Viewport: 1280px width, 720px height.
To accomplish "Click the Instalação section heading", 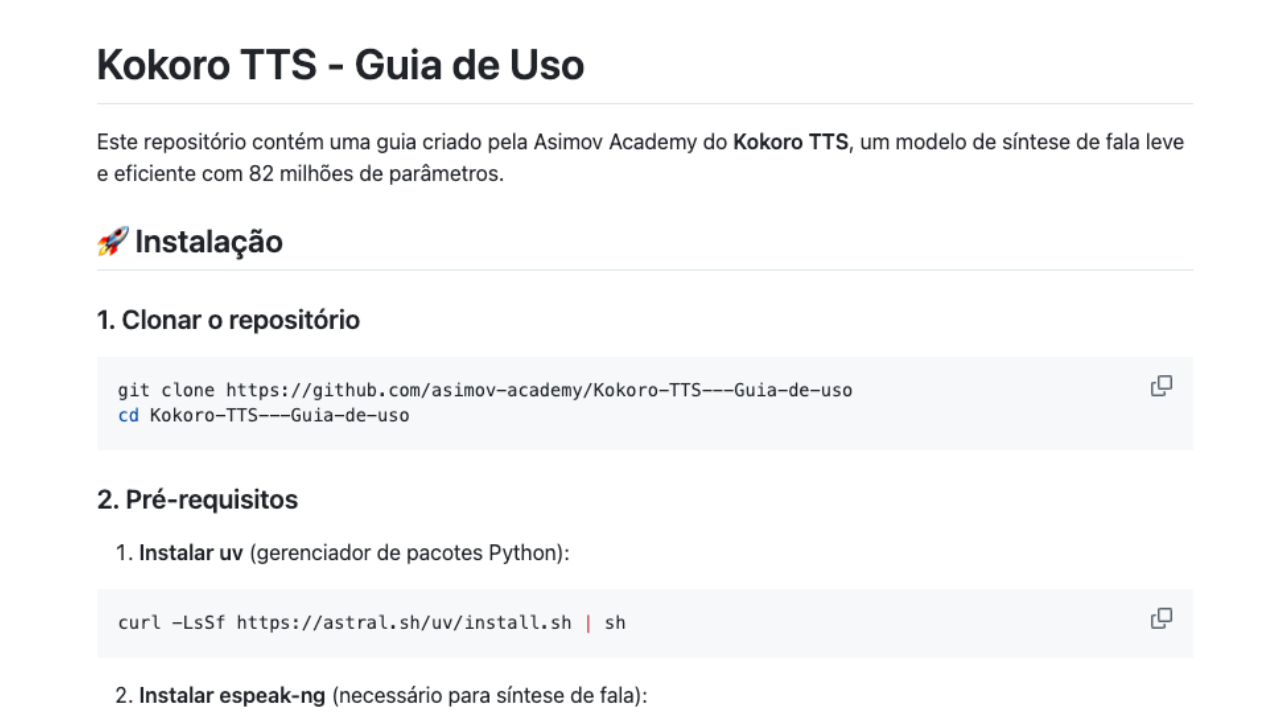I will 208,242.
